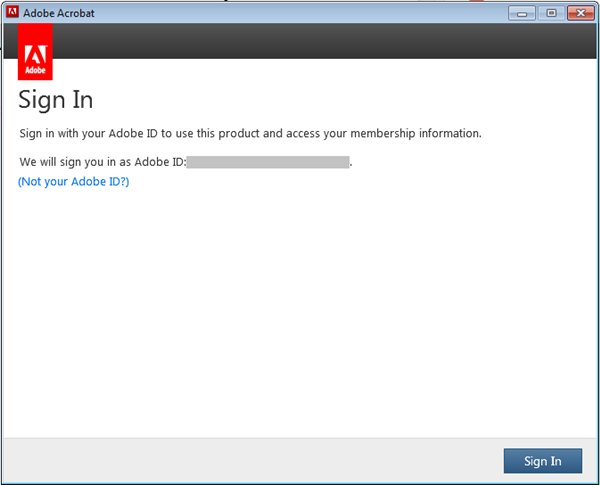Select the greyed-out Adobe ID email field
Viewport: 600px width, 485px height.
267,161
